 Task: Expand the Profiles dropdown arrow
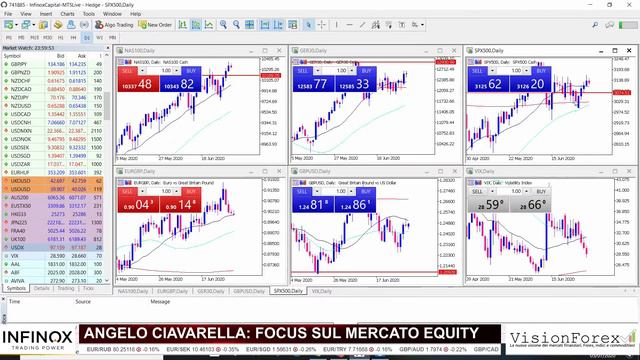[33, 25]
